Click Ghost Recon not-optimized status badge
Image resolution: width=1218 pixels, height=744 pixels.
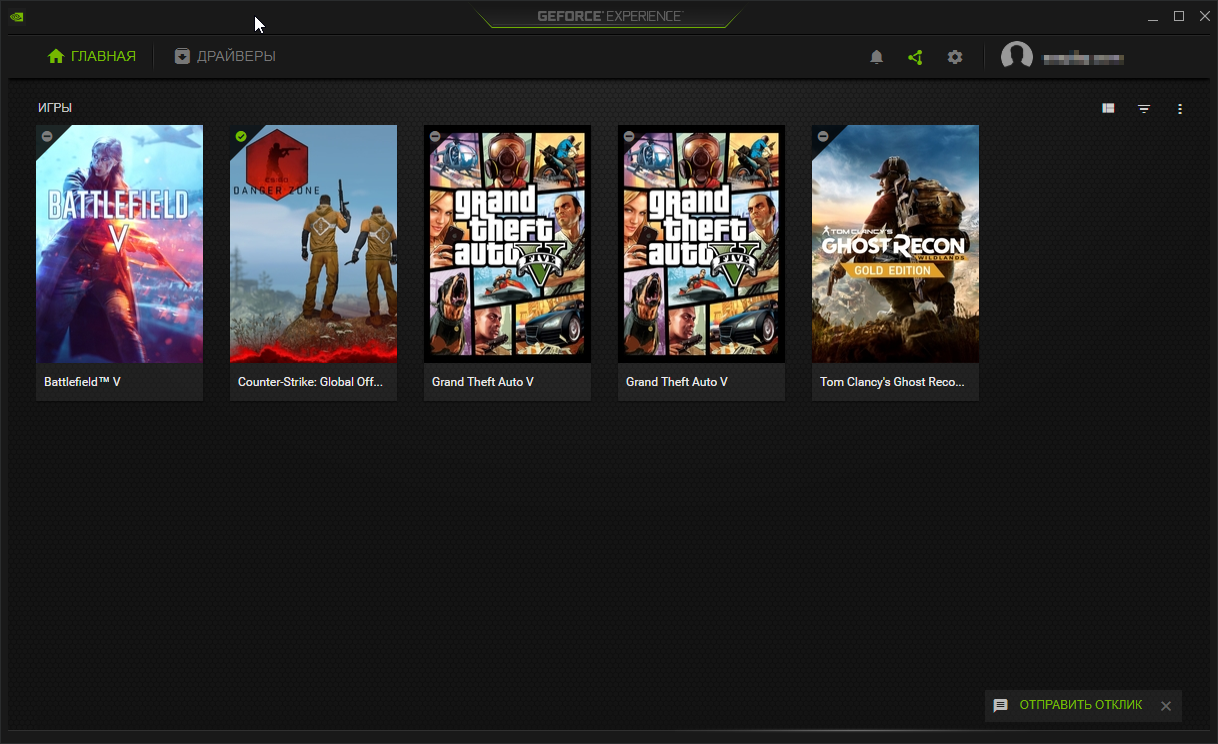point(823,136)
